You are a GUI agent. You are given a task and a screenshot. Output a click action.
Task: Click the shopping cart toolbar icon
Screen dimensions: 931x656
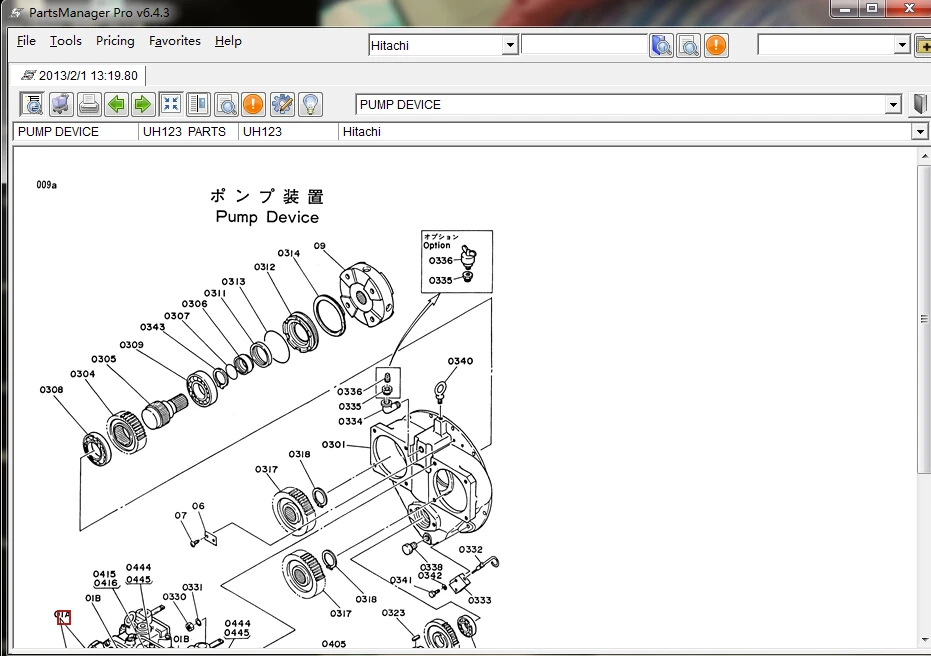(x=61, y=104)
